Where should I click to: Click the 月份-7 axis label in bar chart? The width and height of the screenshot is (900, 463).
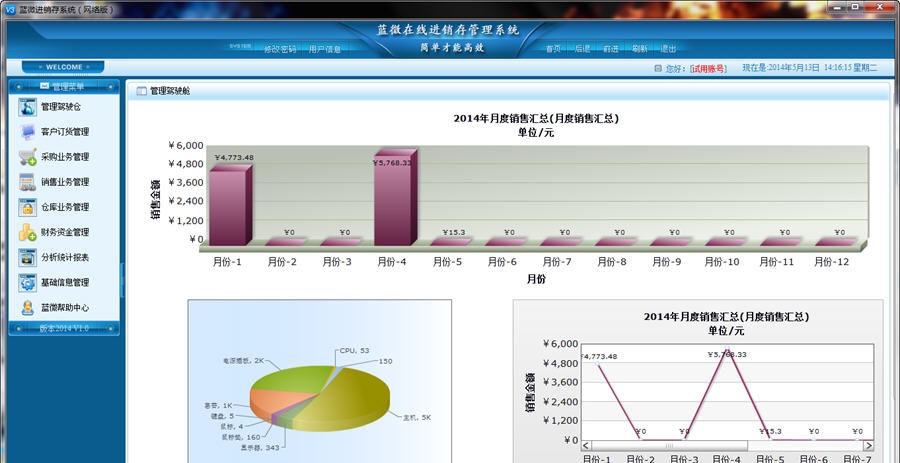pyautogui.click(x=557, y=262)
